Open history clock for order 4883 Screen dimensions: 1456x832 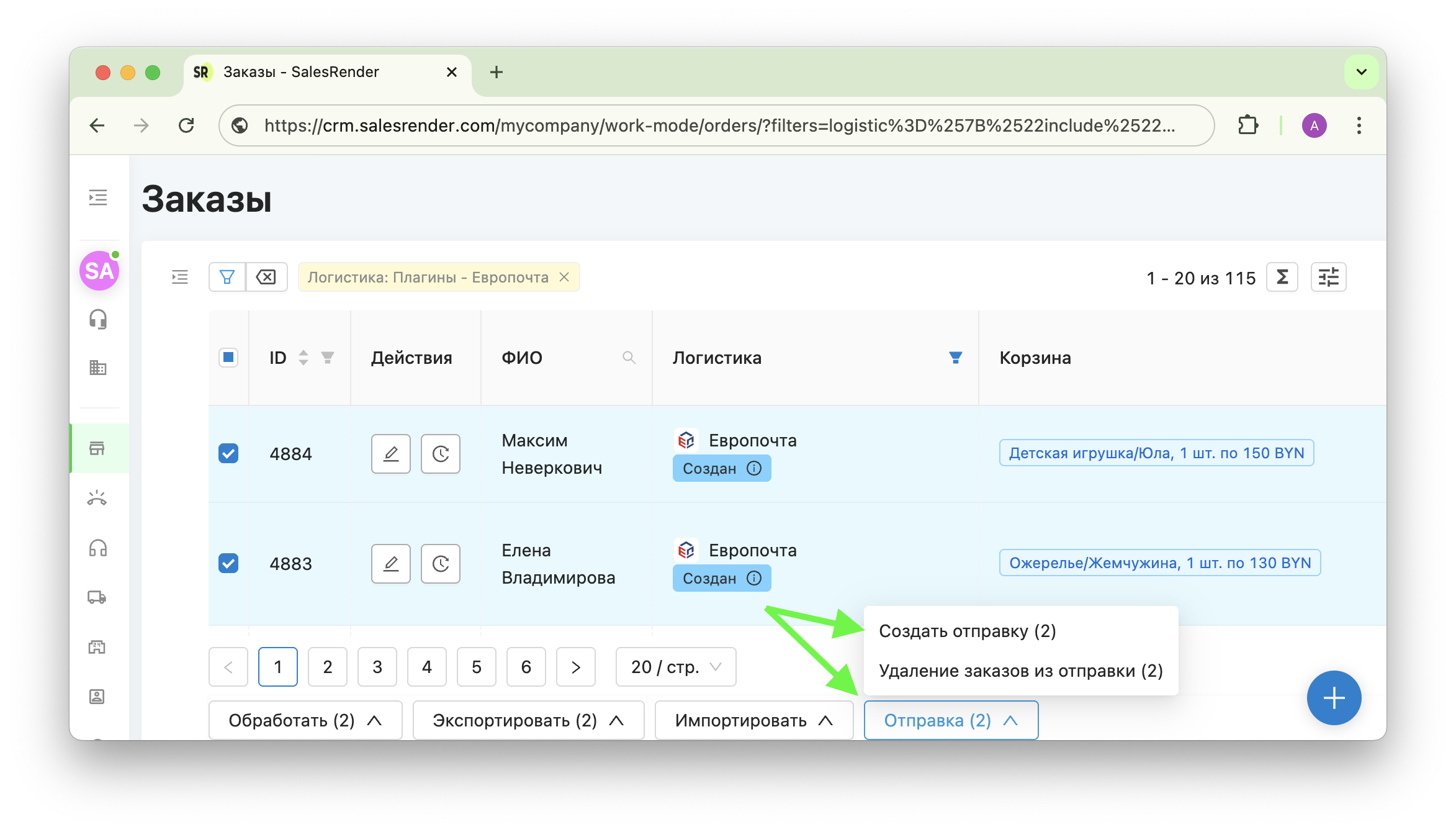coord(440,564)
